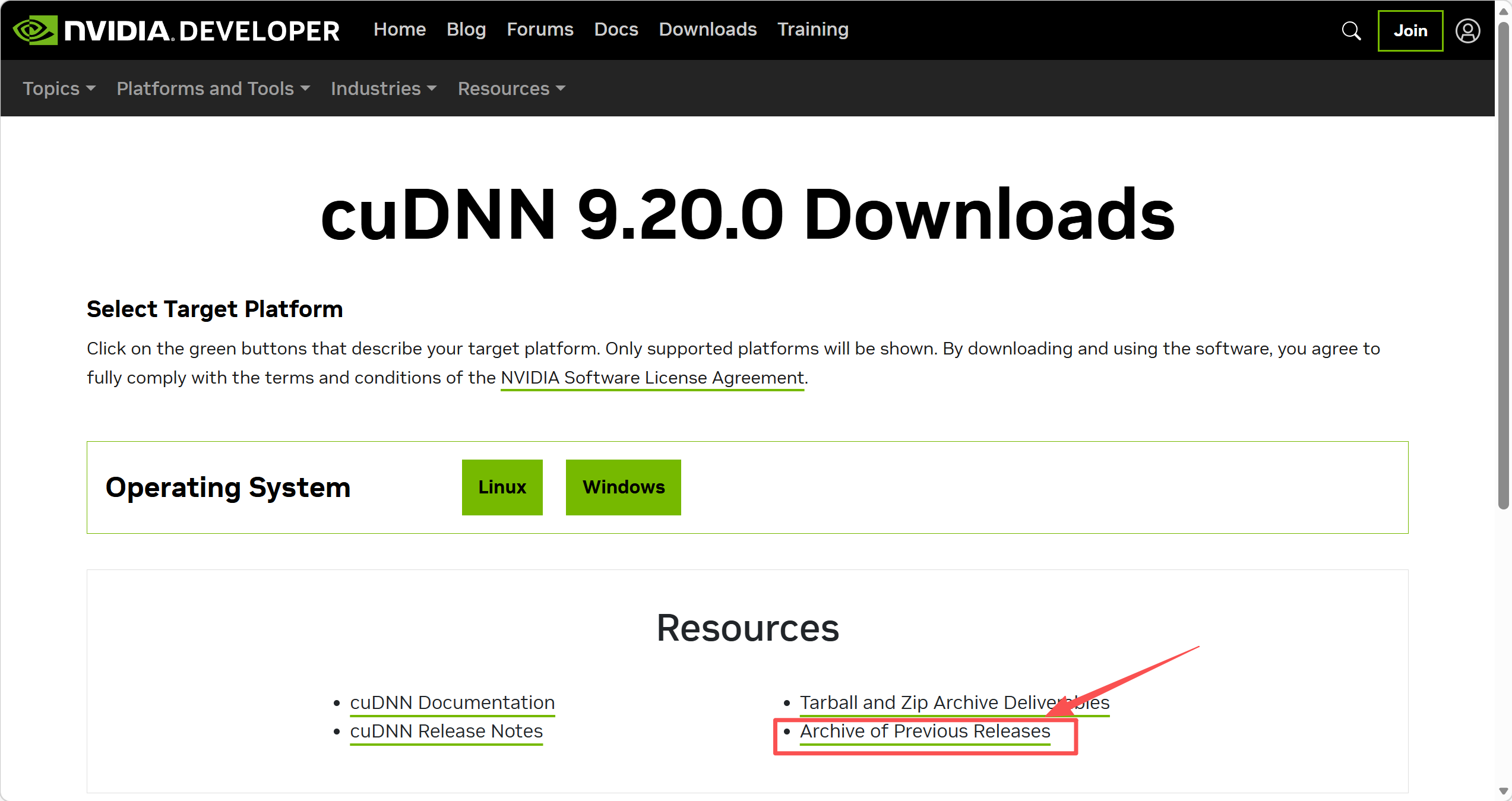Open the NVIDIA Software License Agreement link
The image size is (1512, 801).
[652, 378]
